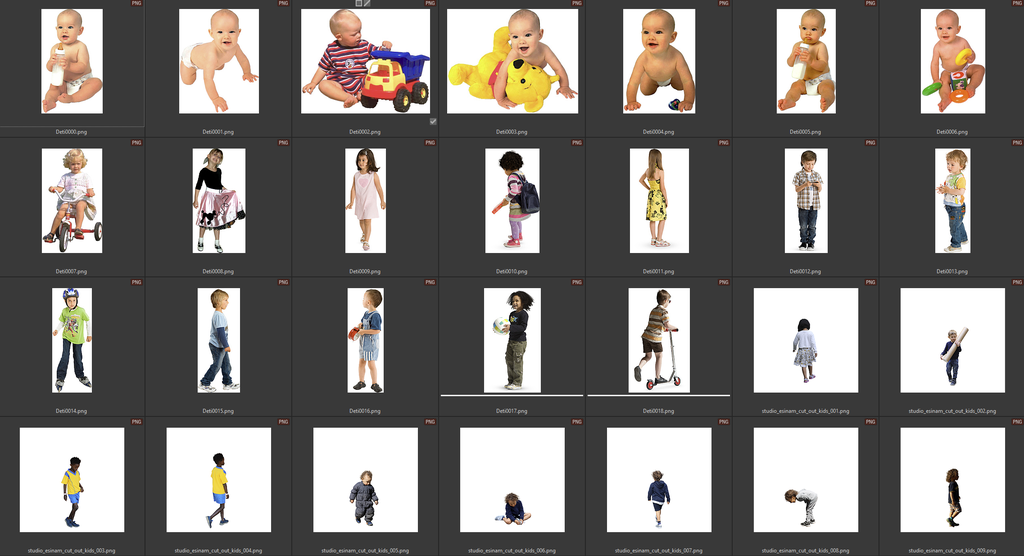Open the boy on scooter image

658,340
